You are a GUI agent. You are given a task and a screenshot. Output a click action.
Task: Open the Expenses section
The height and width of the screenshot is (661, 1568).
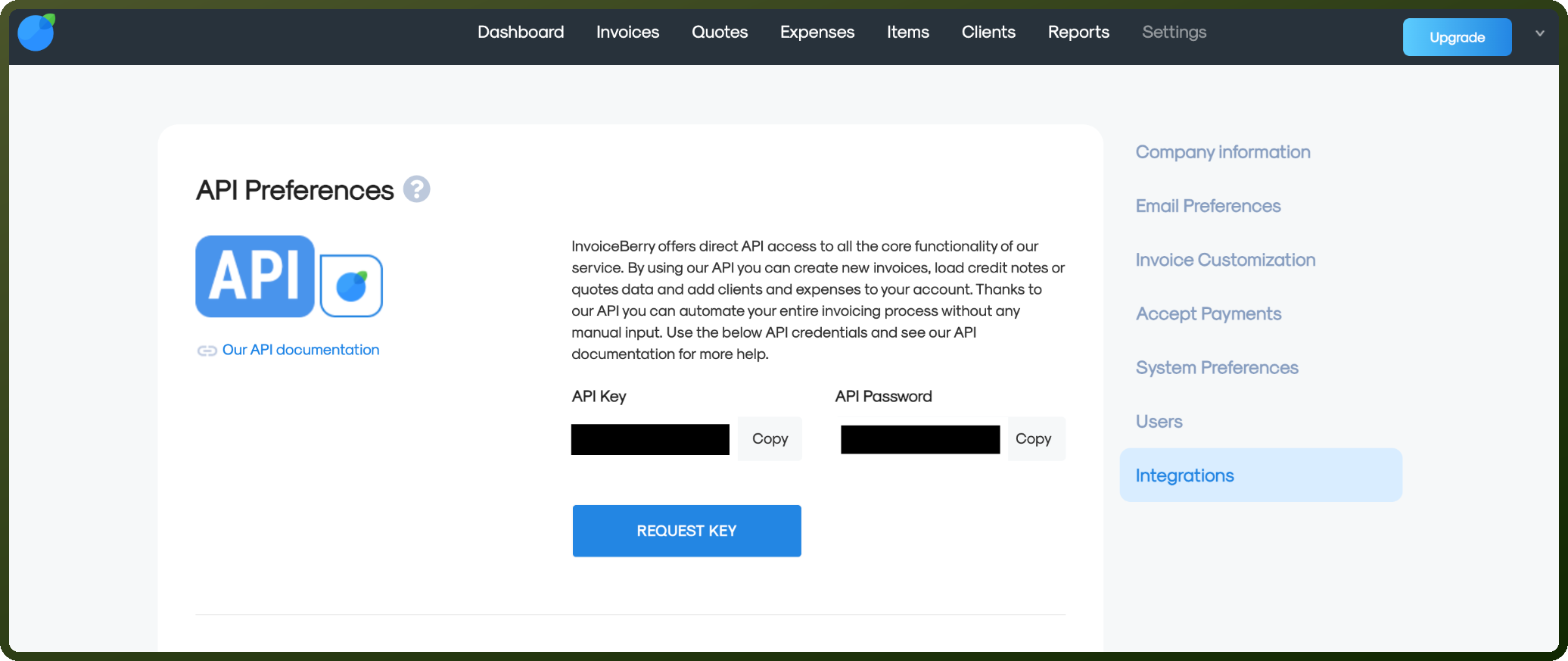817,32
